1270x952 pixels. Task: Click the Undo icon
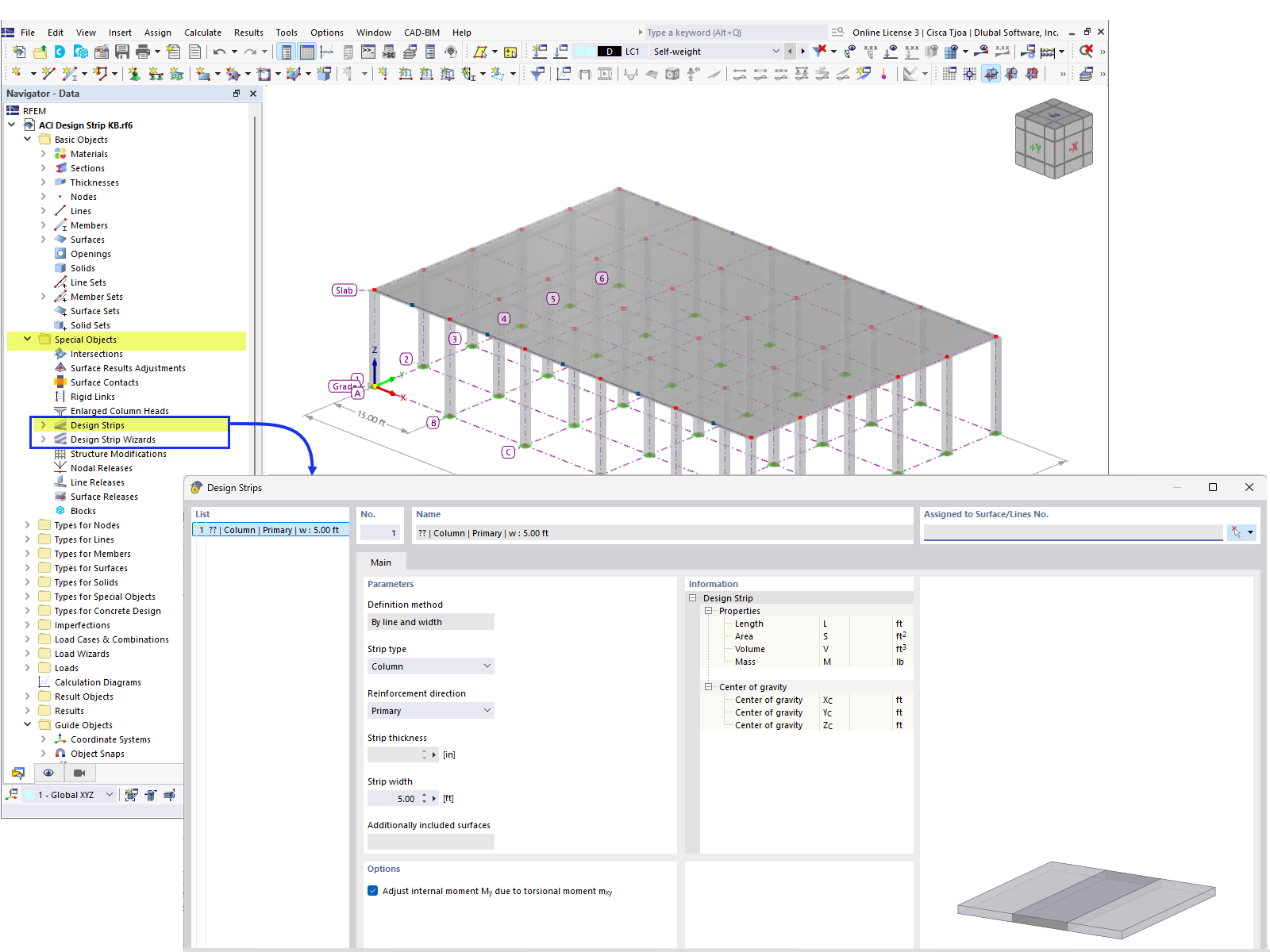[221, 51]
